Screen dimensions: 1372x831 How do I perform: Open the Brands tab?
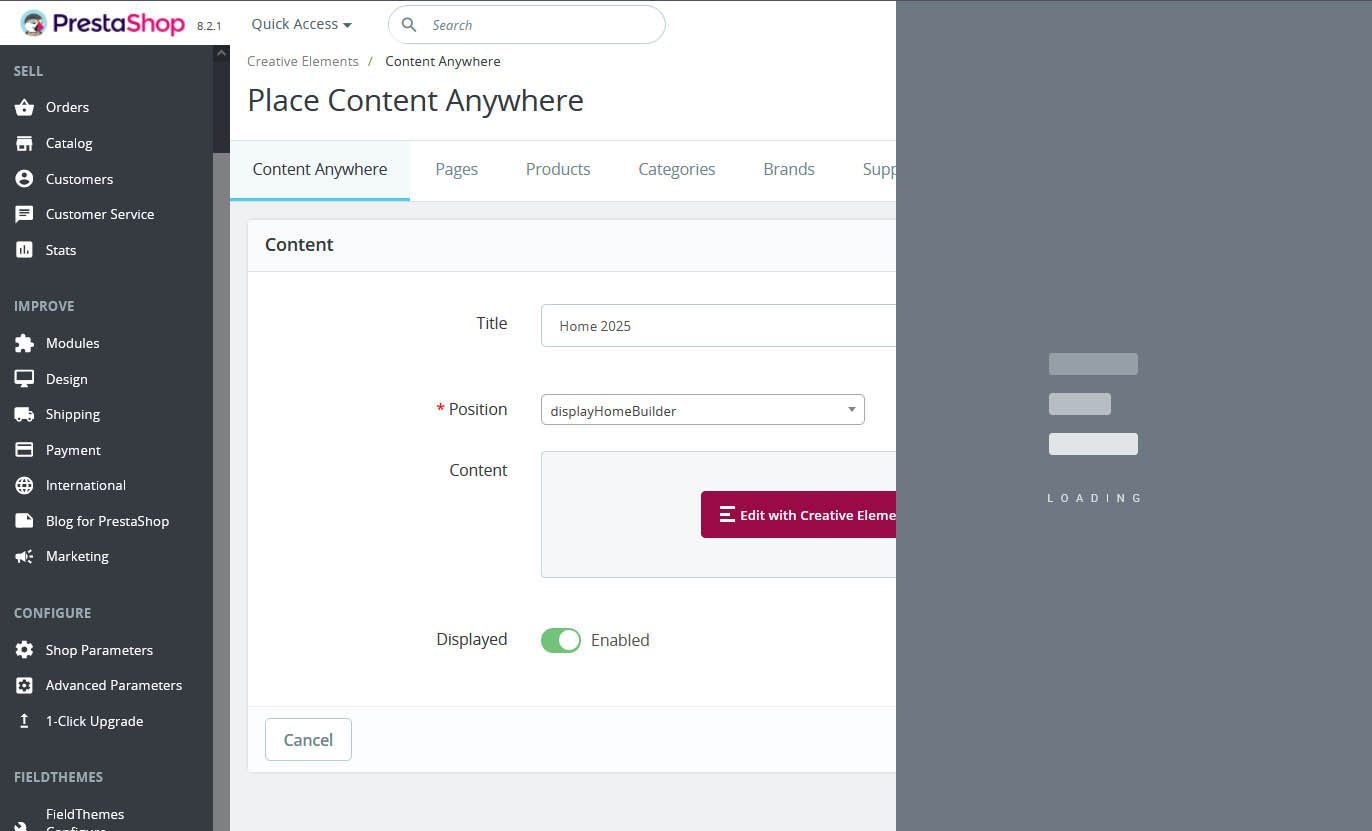click(x=789, y=170)
